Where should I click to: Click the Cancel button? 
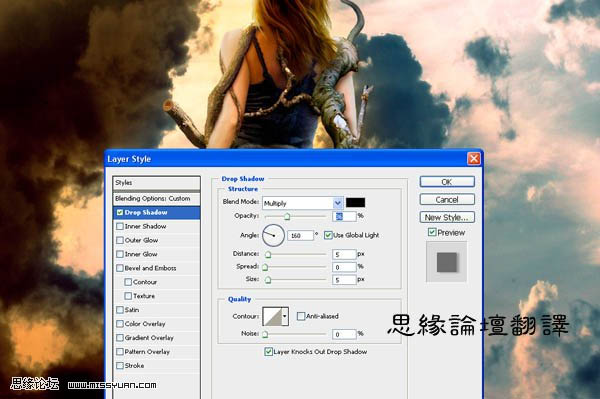(447, 200)
